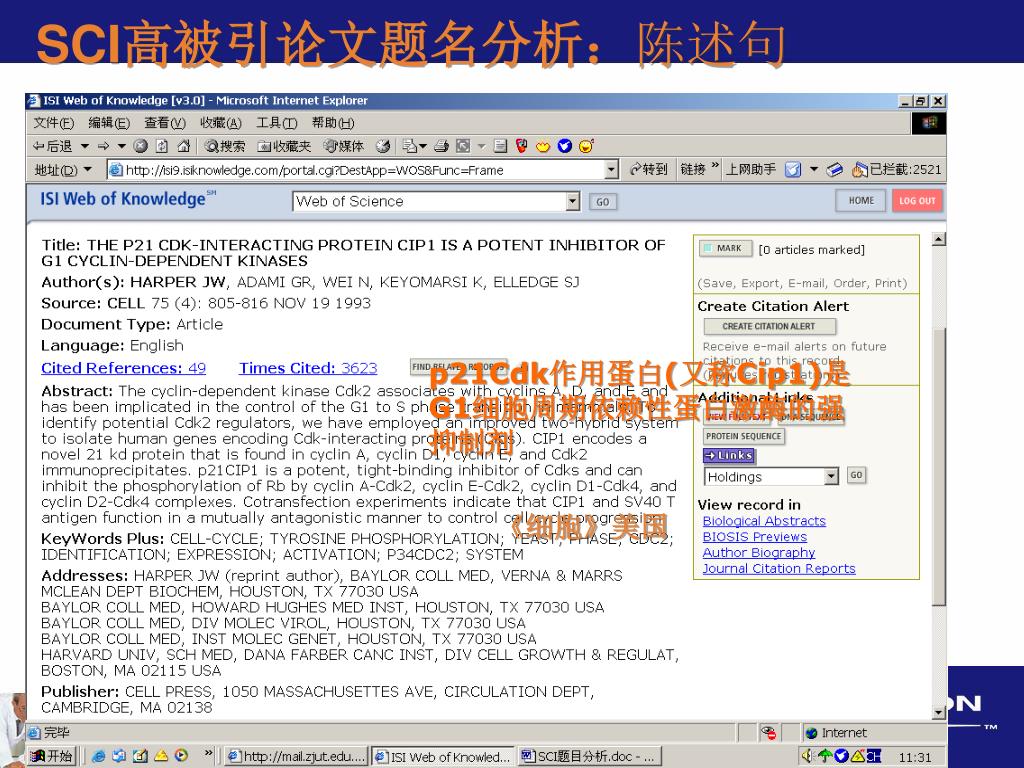Click the HOME button

[861, 200]
